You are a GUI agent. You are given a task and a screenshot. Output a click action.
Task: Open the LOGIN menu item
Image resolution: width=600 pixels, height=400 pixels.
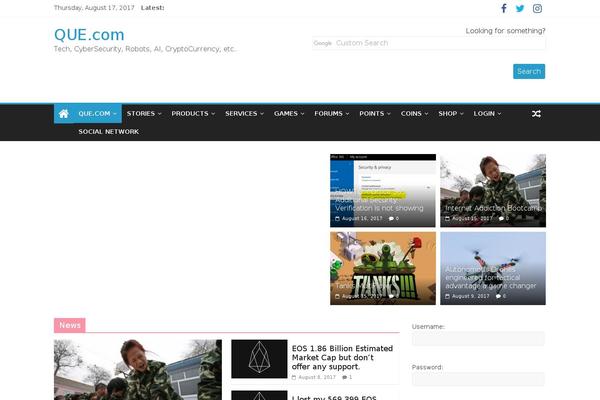(487, 114)
